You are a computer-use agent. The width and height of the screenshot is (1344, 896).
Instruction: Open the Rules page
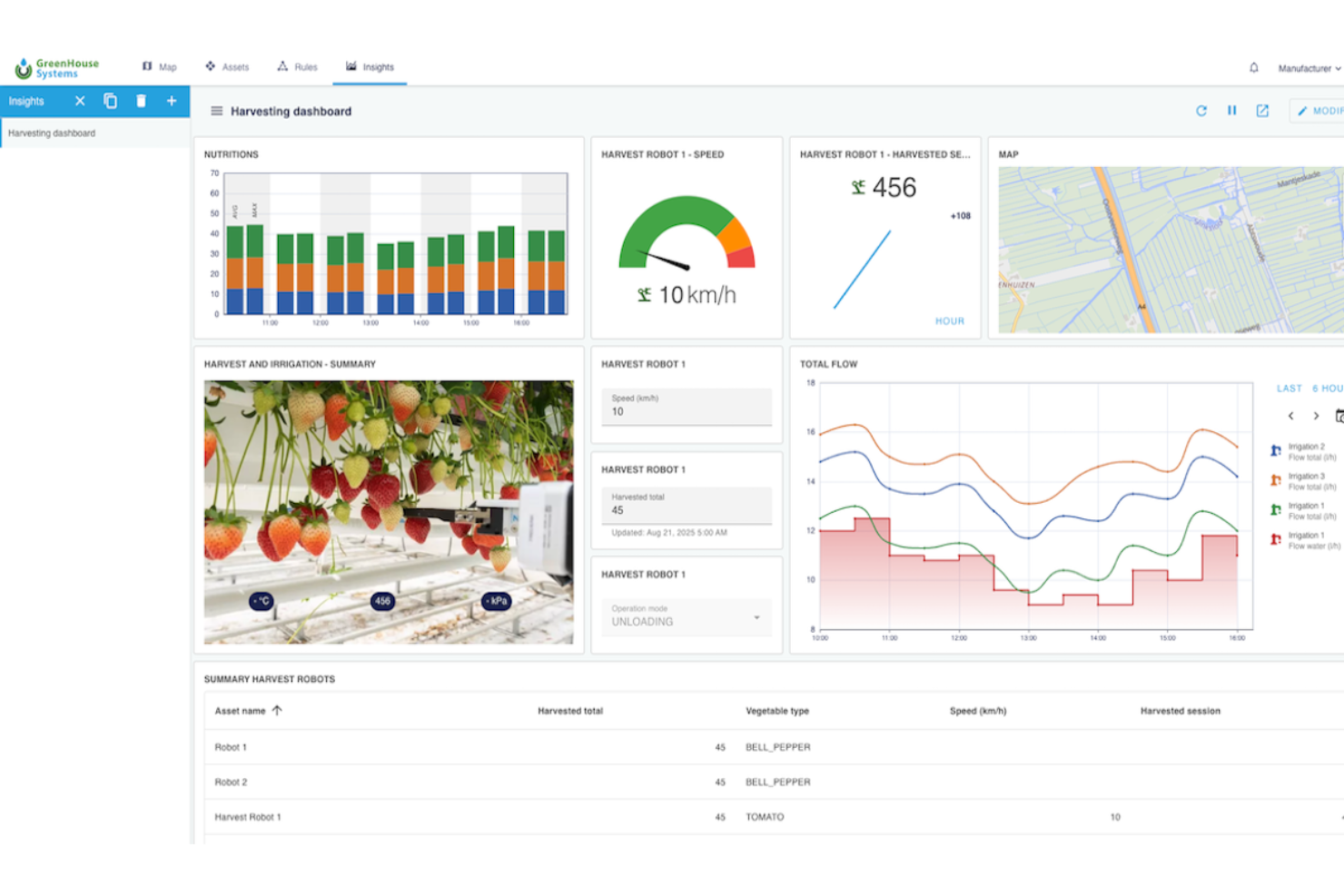pos(298,66)
